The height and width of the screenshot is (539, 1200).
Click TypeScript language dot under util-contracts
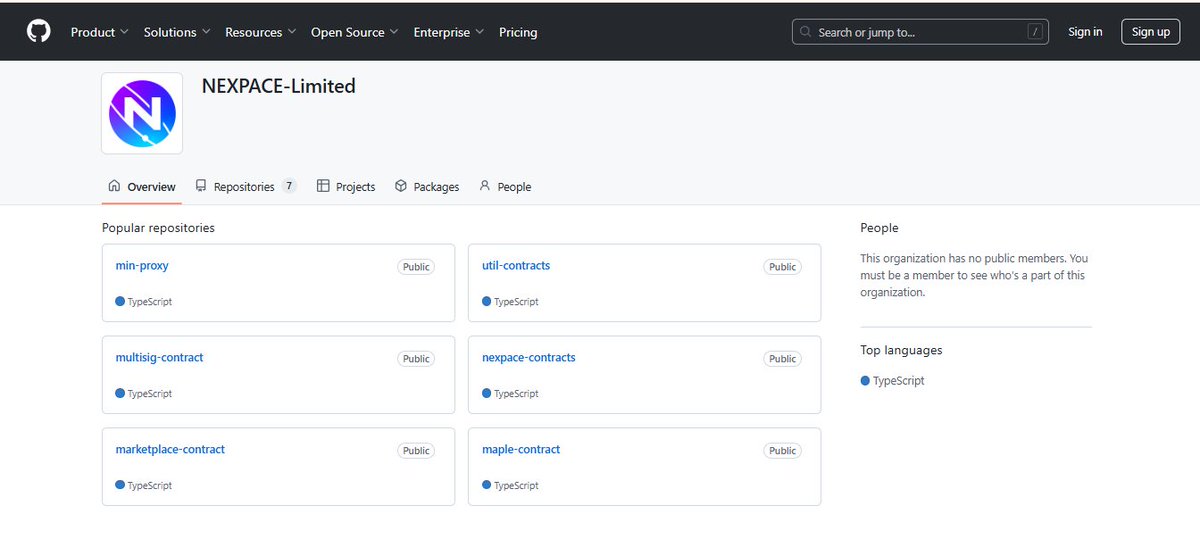coord(487,301)
